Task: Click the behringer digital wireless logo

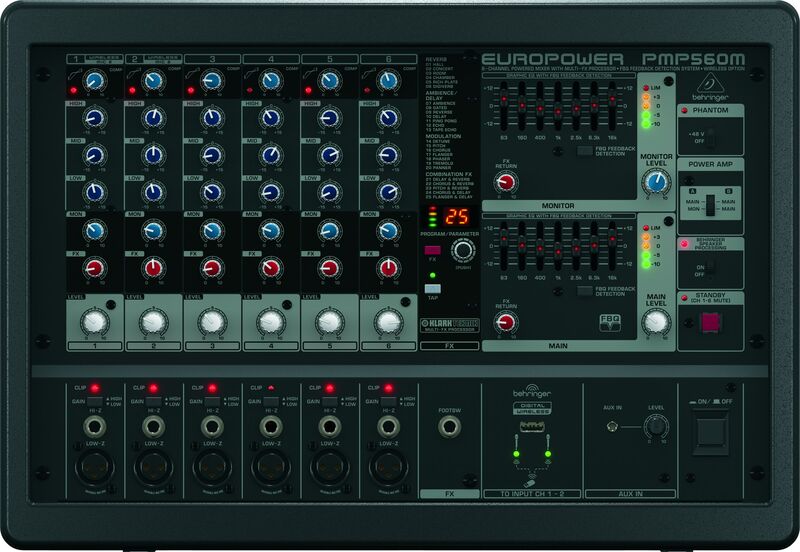Action: 532,399
